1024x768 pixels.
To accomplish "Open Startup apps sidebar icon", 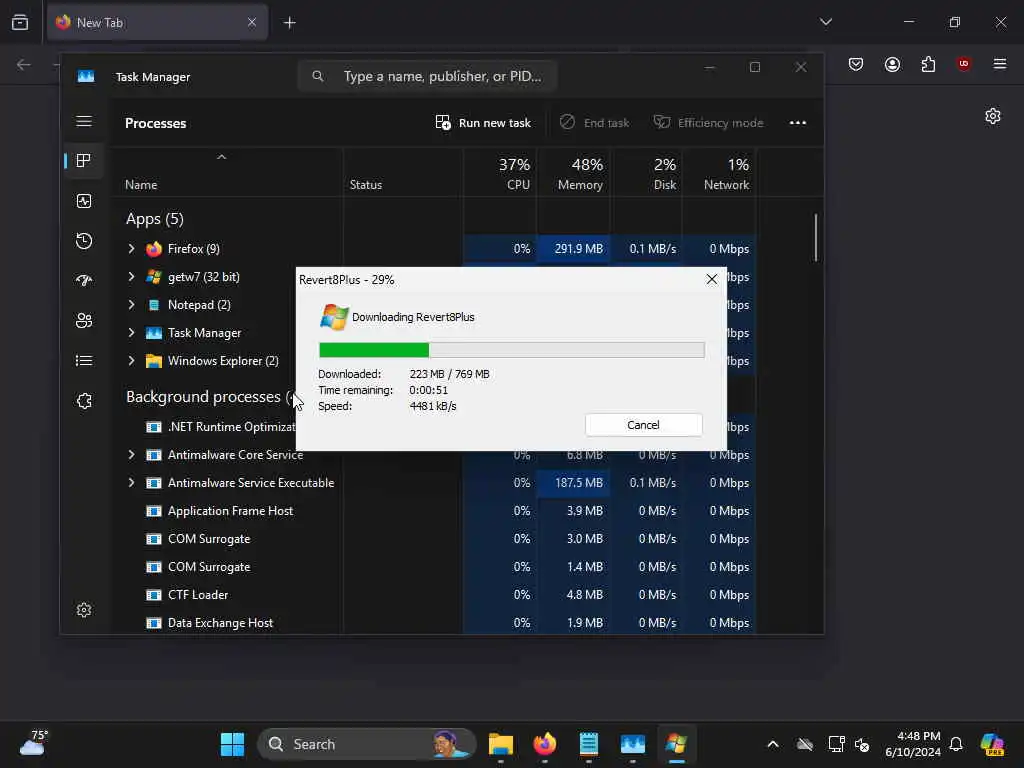I will [x=84, y=281].
